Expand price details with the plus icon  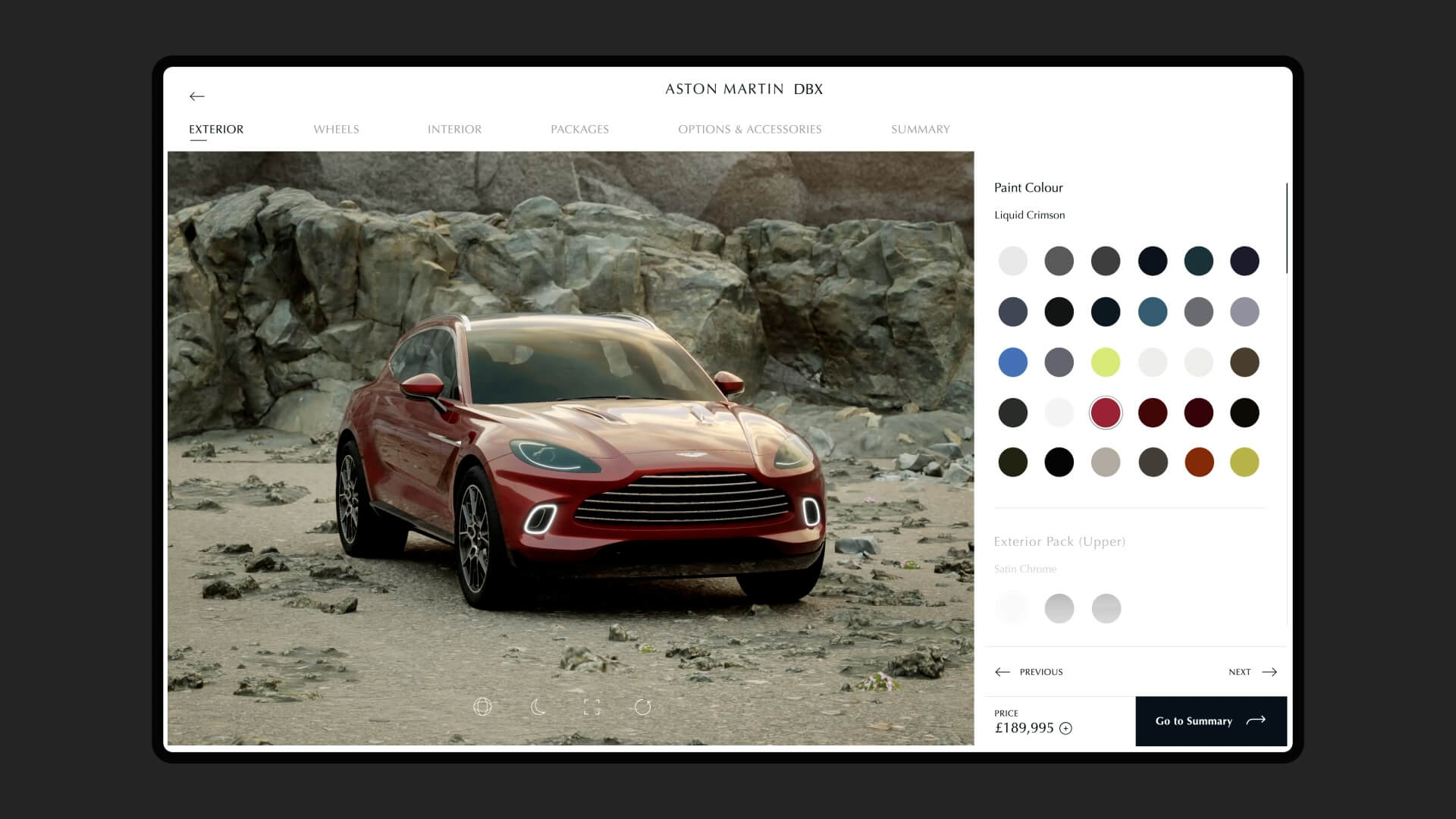(1065, 729)
